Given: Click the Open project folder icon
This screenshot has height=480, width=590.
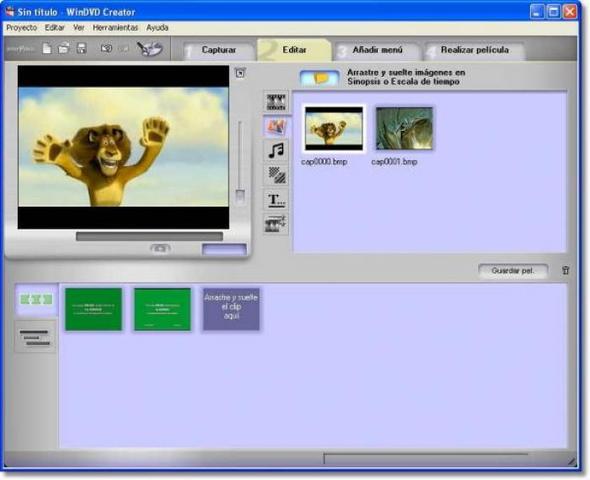Looking at the screenshot, I should [64, 49].
